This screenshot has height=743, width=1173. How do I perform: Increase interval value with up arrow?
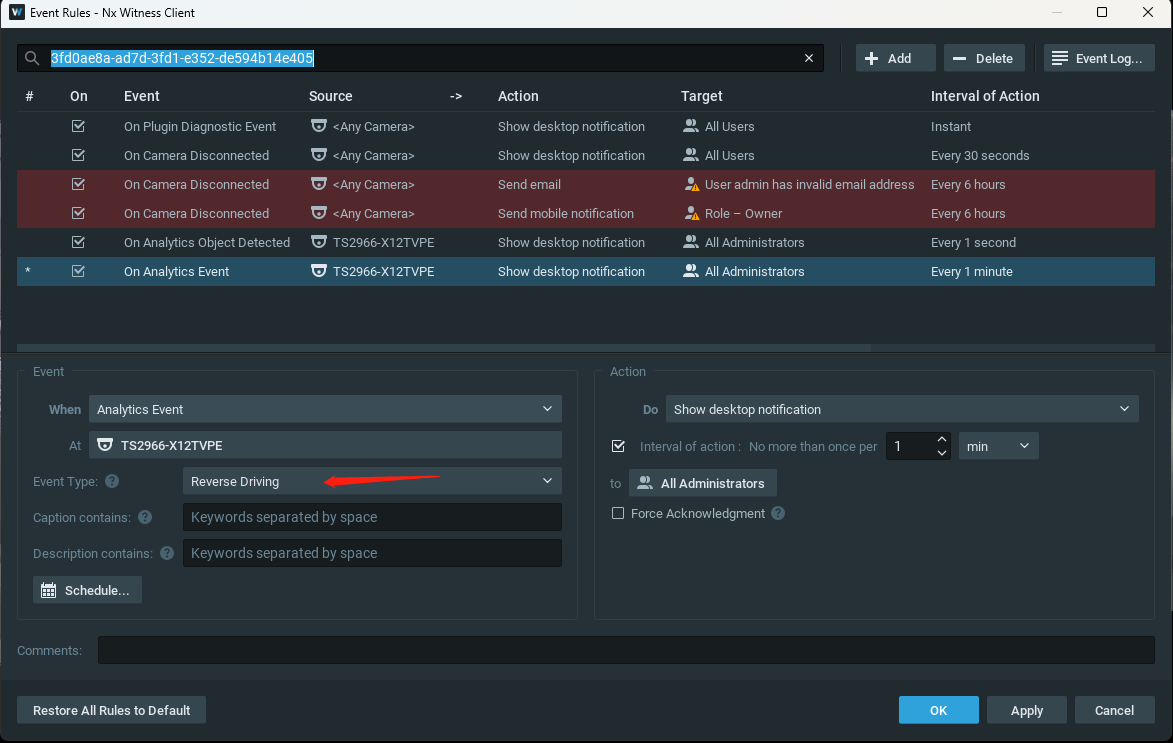pyautogui.click(x=942, y=439)
